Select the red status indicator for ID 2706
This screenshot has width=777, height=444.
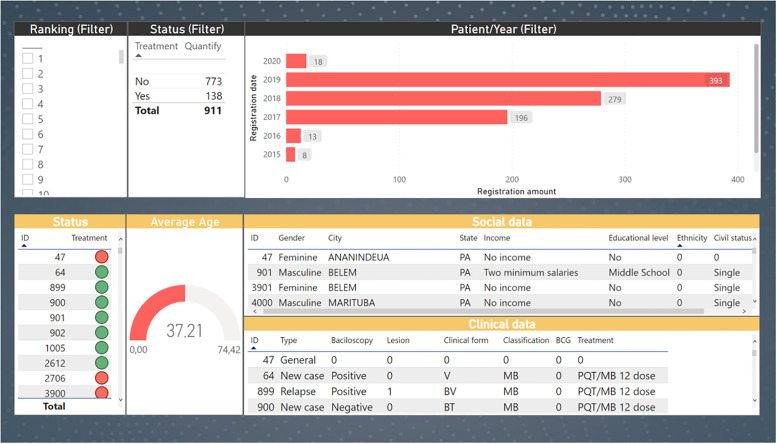101,377
